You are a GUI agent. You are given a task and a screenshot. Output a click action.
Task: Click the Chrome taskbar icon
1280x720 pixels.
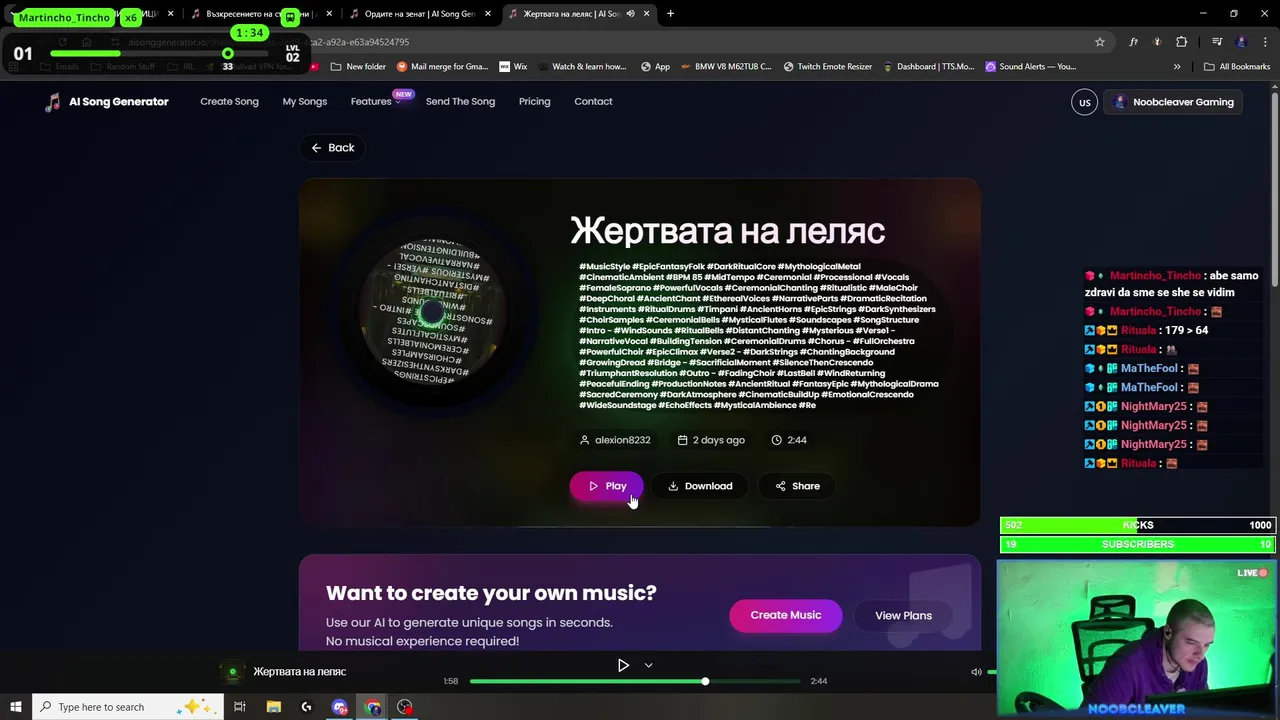tap(373, 707)
